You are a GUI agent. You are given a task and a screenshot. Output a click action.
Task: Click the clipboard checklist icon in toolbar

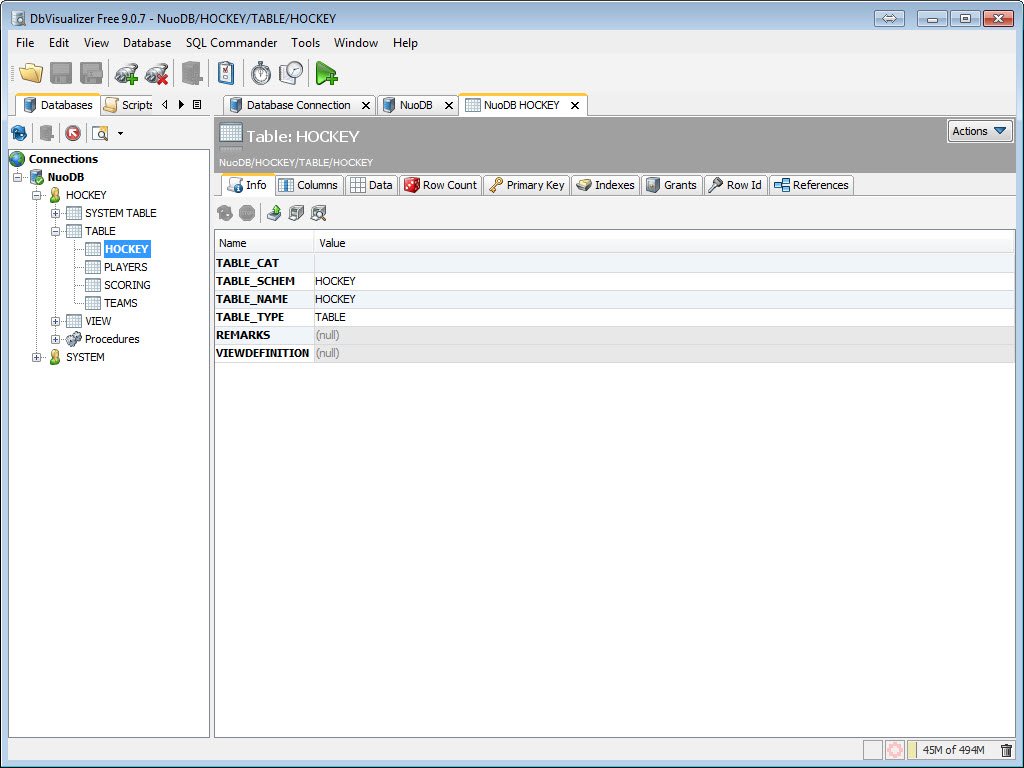(x=227, y=73)
